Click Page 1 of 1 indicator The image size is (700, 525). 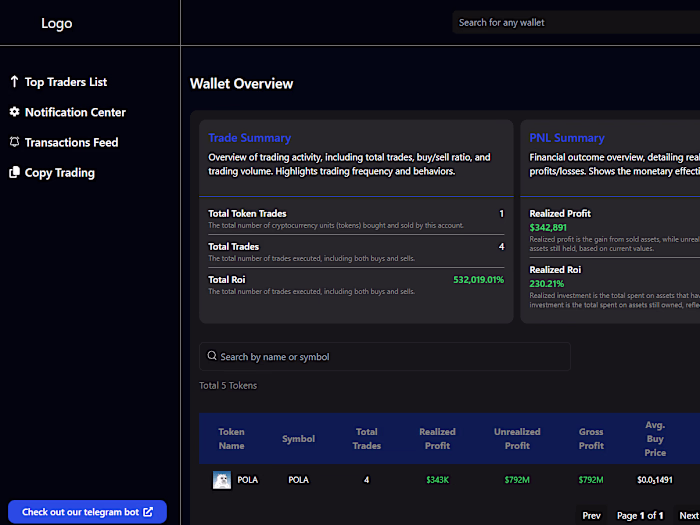640,516
